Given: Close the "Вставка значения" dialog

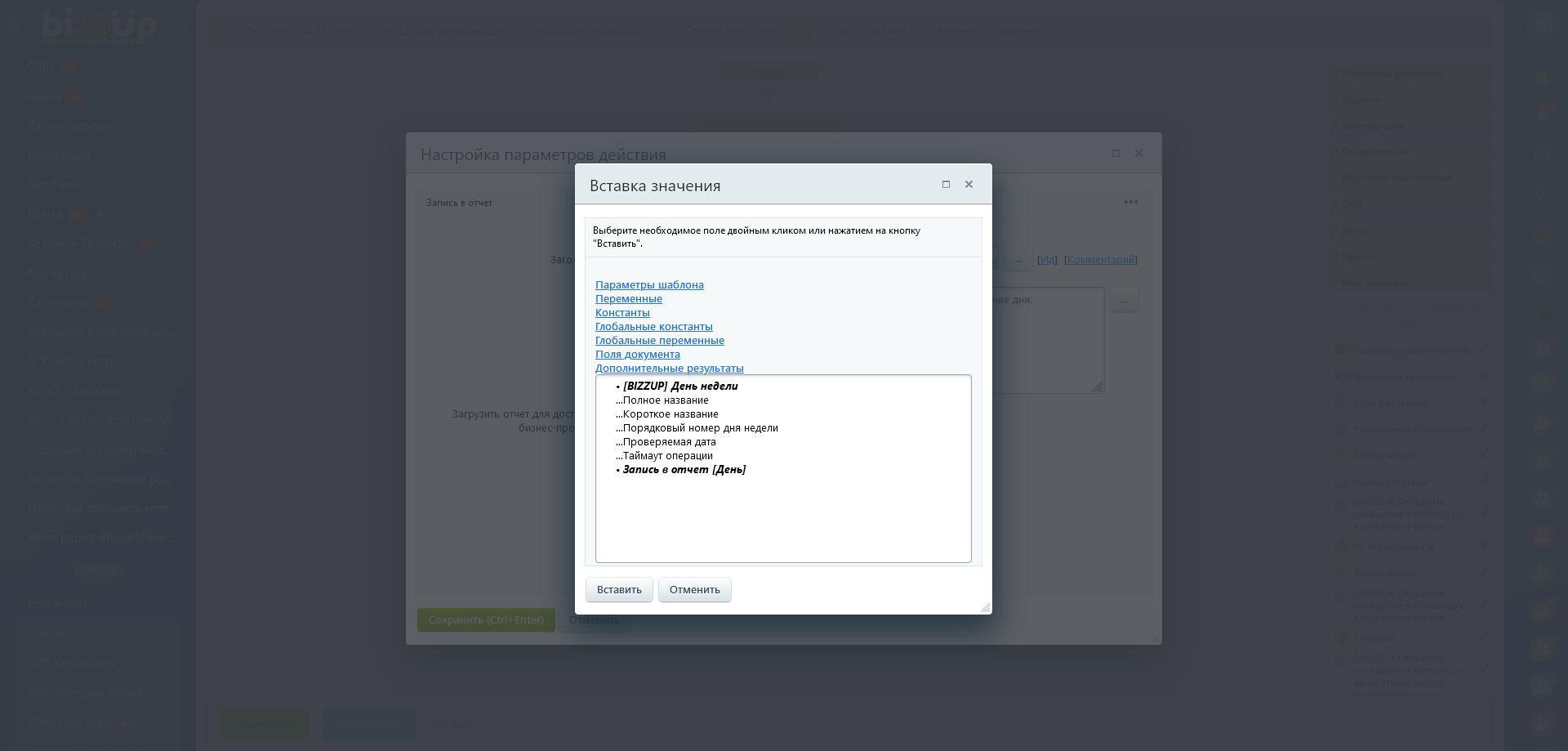Looking at the screenshot, I should tap(969, 185).
